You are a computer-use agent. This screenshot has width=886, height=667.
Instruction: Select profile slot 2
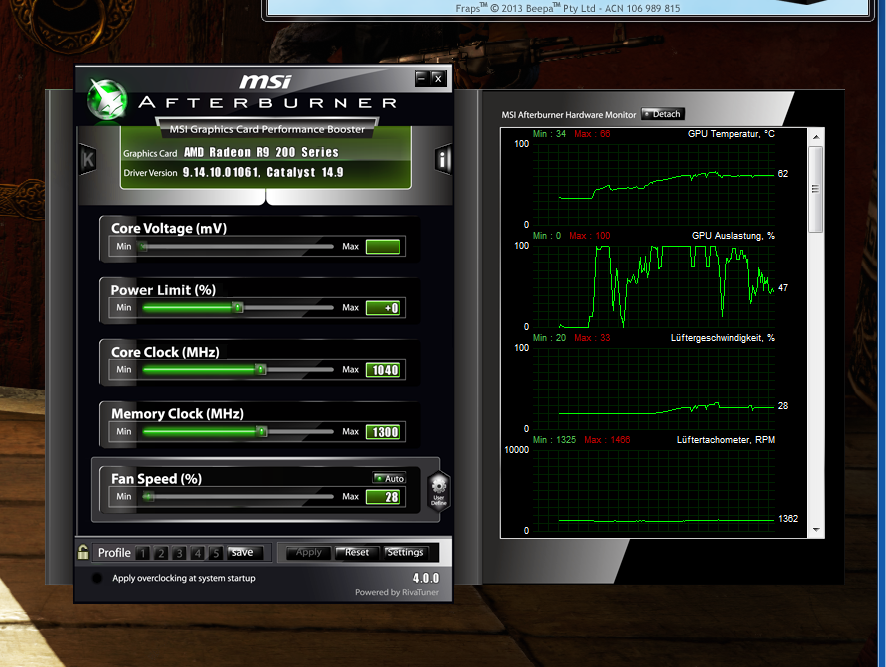161,553
